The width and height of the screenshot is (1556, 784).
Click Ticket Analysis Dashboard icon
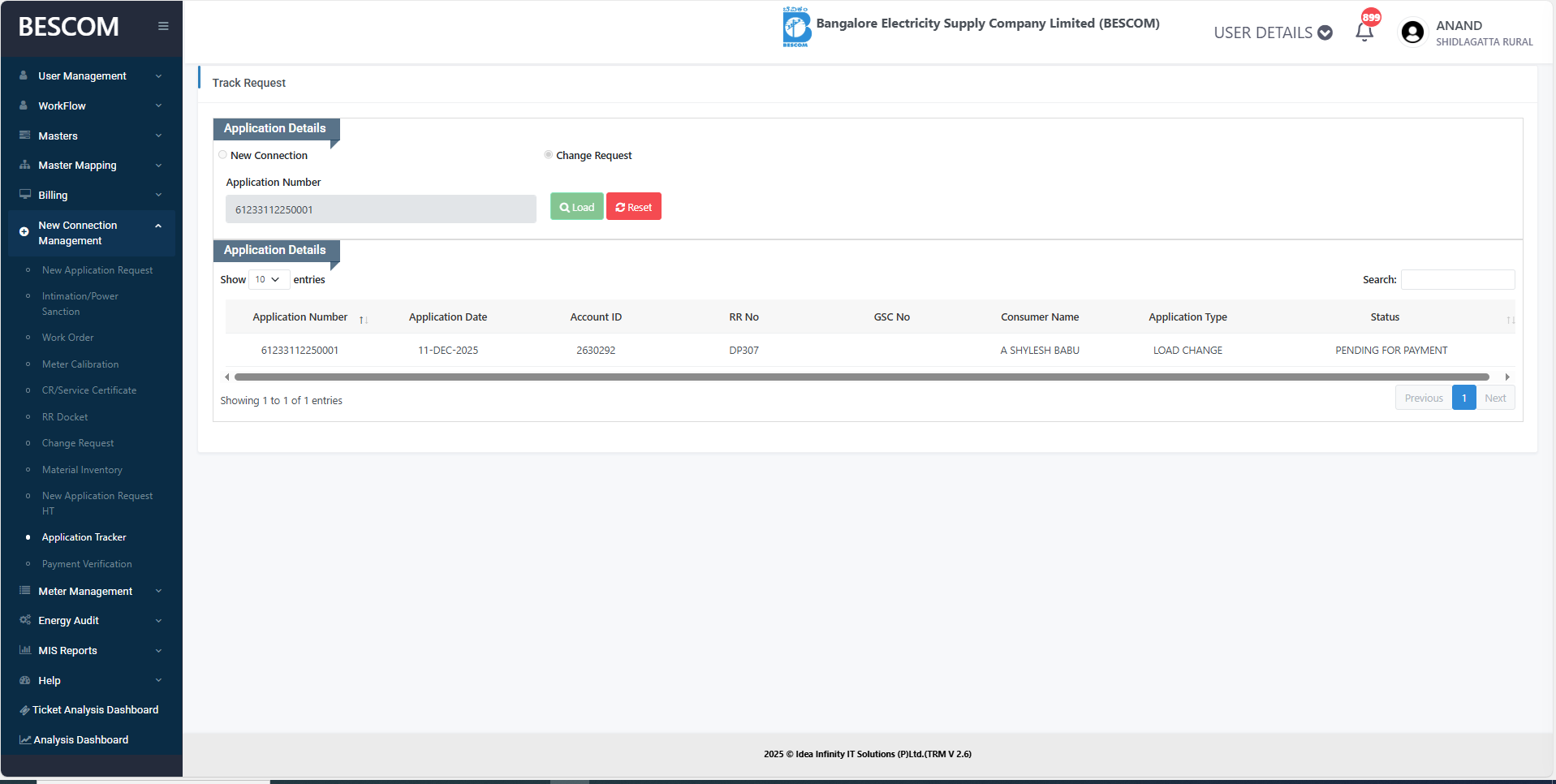[x=24, y=710]
